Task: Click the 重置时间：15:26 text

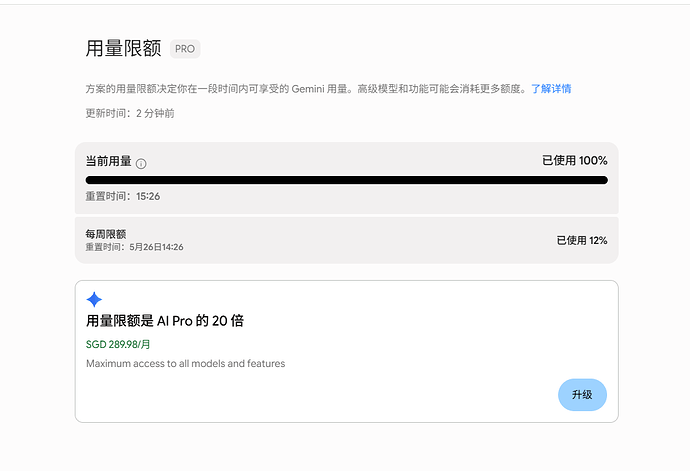Action: (x=123, y=196)
